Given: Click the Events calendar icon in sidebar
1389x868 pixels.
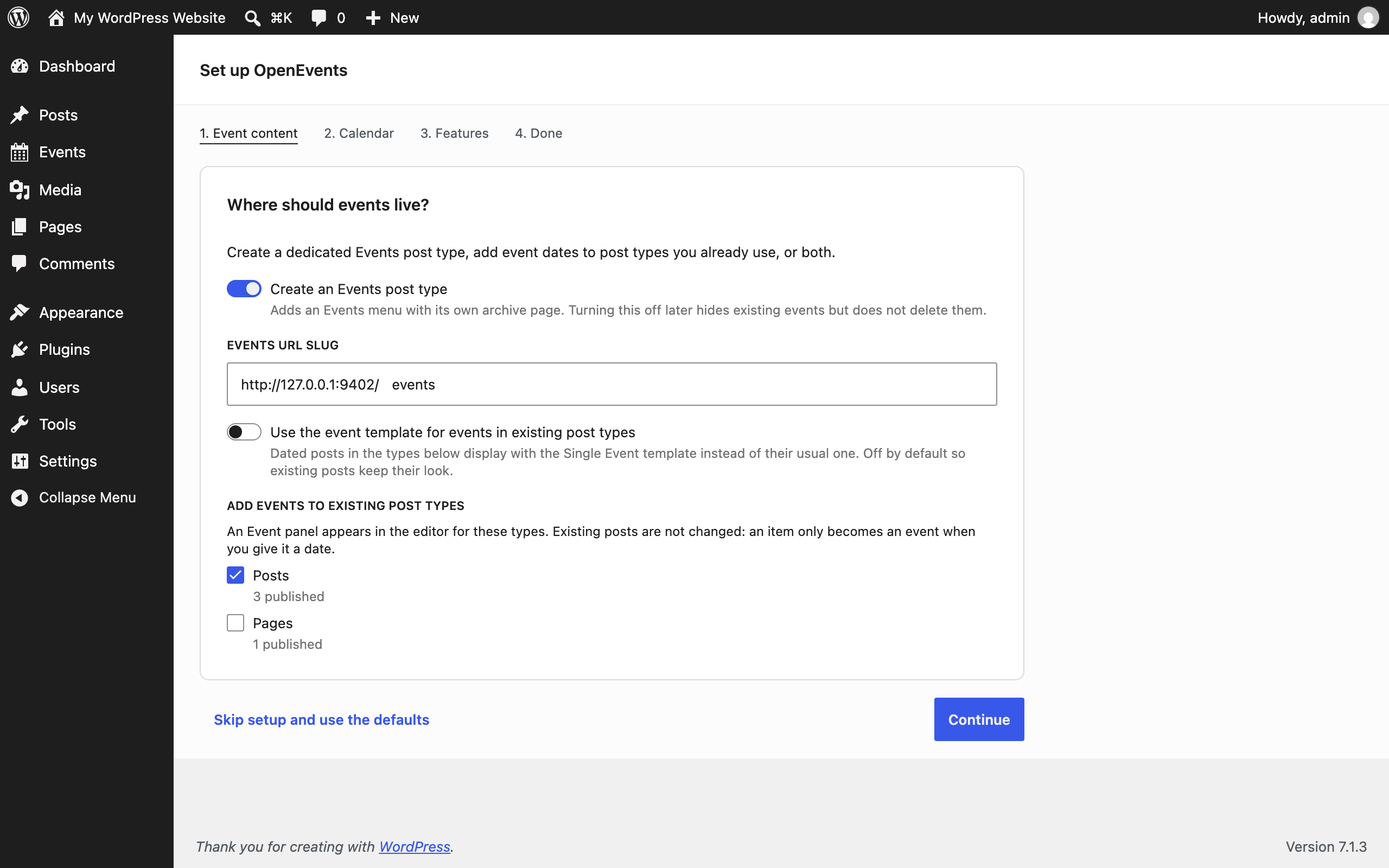Looking at the screenshot, I should pos(20,152).
